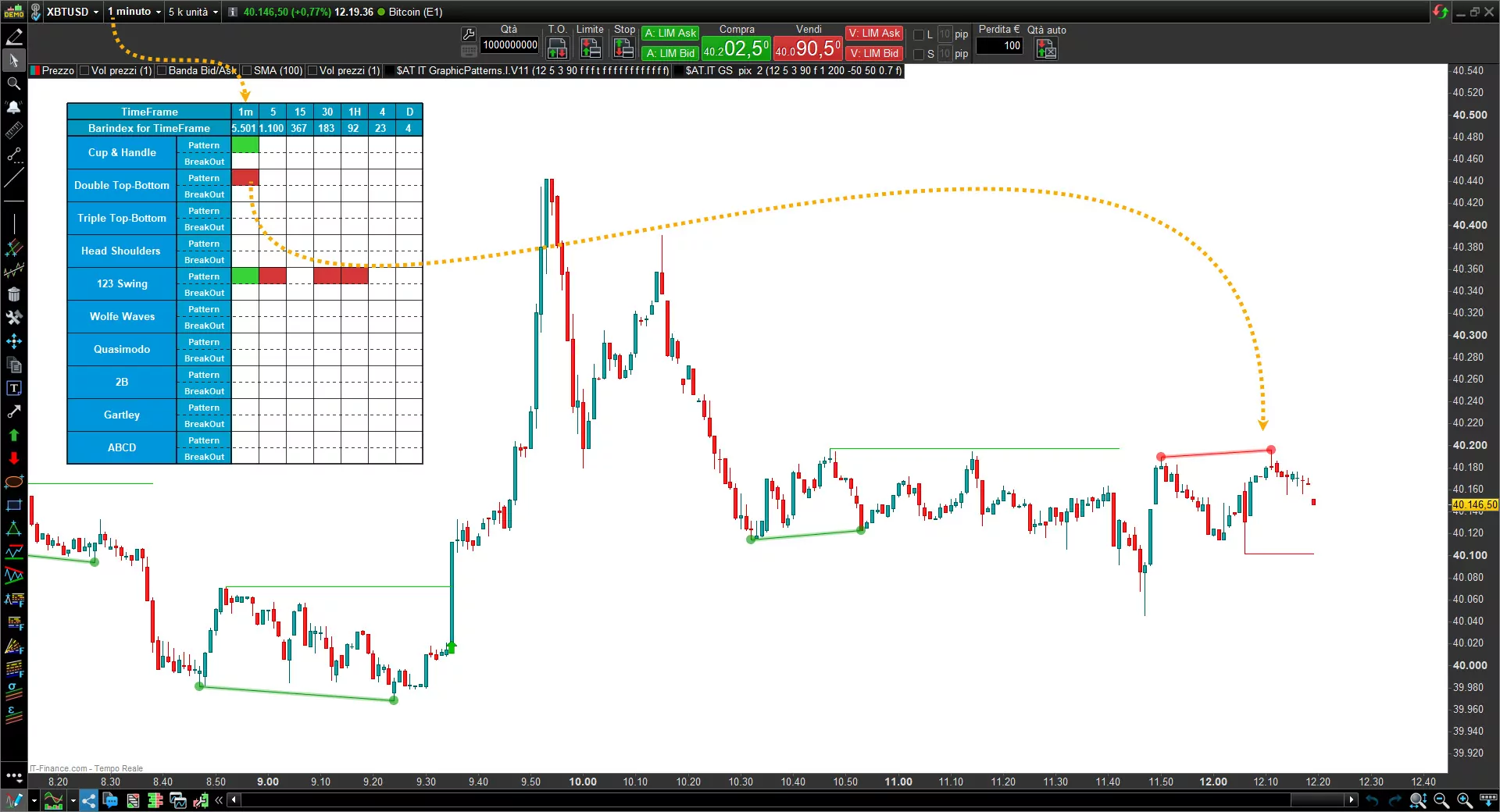The width and height of the screenshot is (1500, 812).
Task: Open the XBTUSD symbol dropdown
Action: click(73, 12)
